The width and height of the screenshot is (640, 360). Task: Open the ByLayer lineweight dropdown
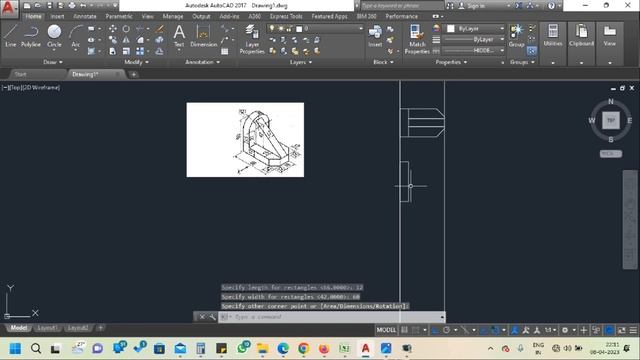click(x=473, y=40)
